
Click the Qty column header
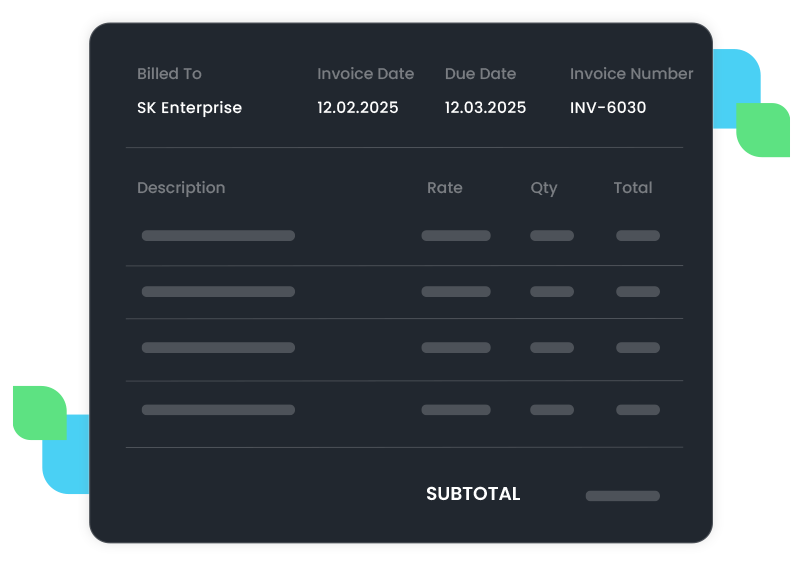click(x=544, y=188)
